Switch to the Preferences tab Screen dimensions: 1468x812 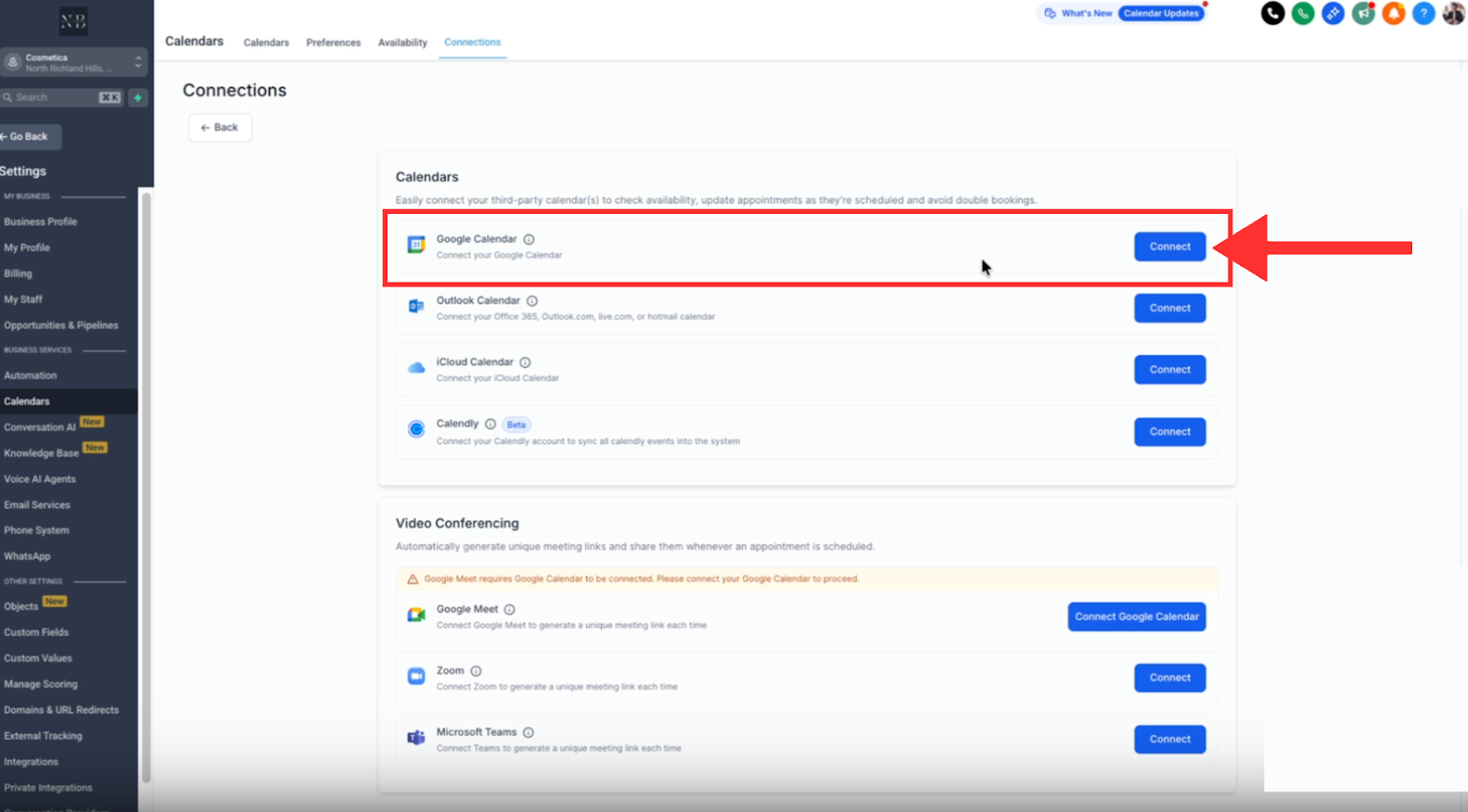(x=333, y=43)
